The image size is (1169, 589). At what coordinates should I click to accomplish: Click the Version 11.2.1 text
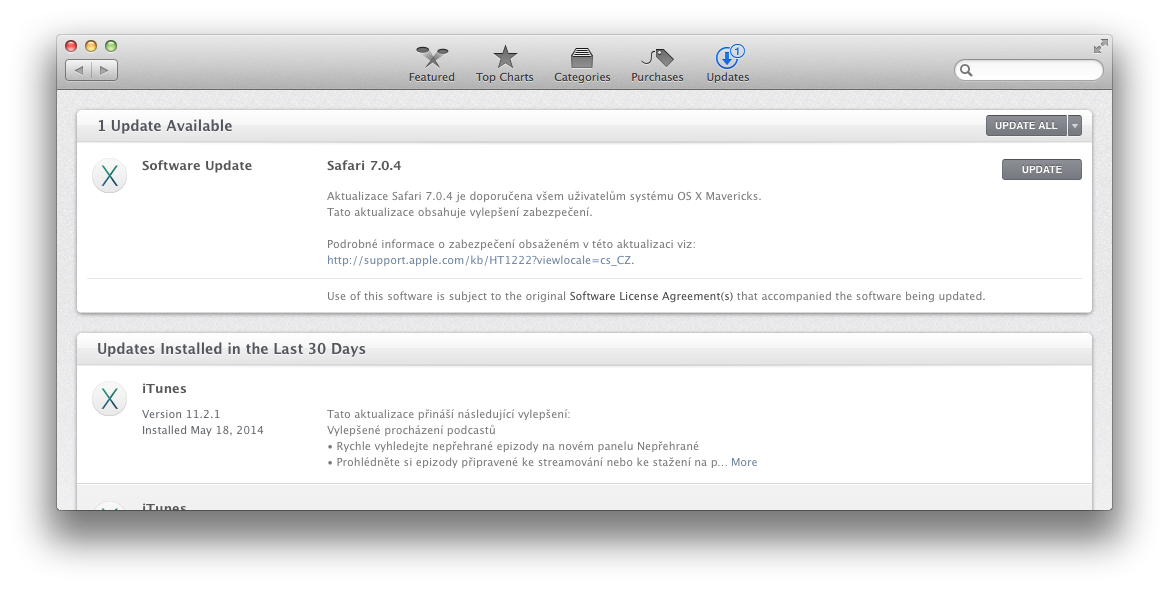point(181,414)
